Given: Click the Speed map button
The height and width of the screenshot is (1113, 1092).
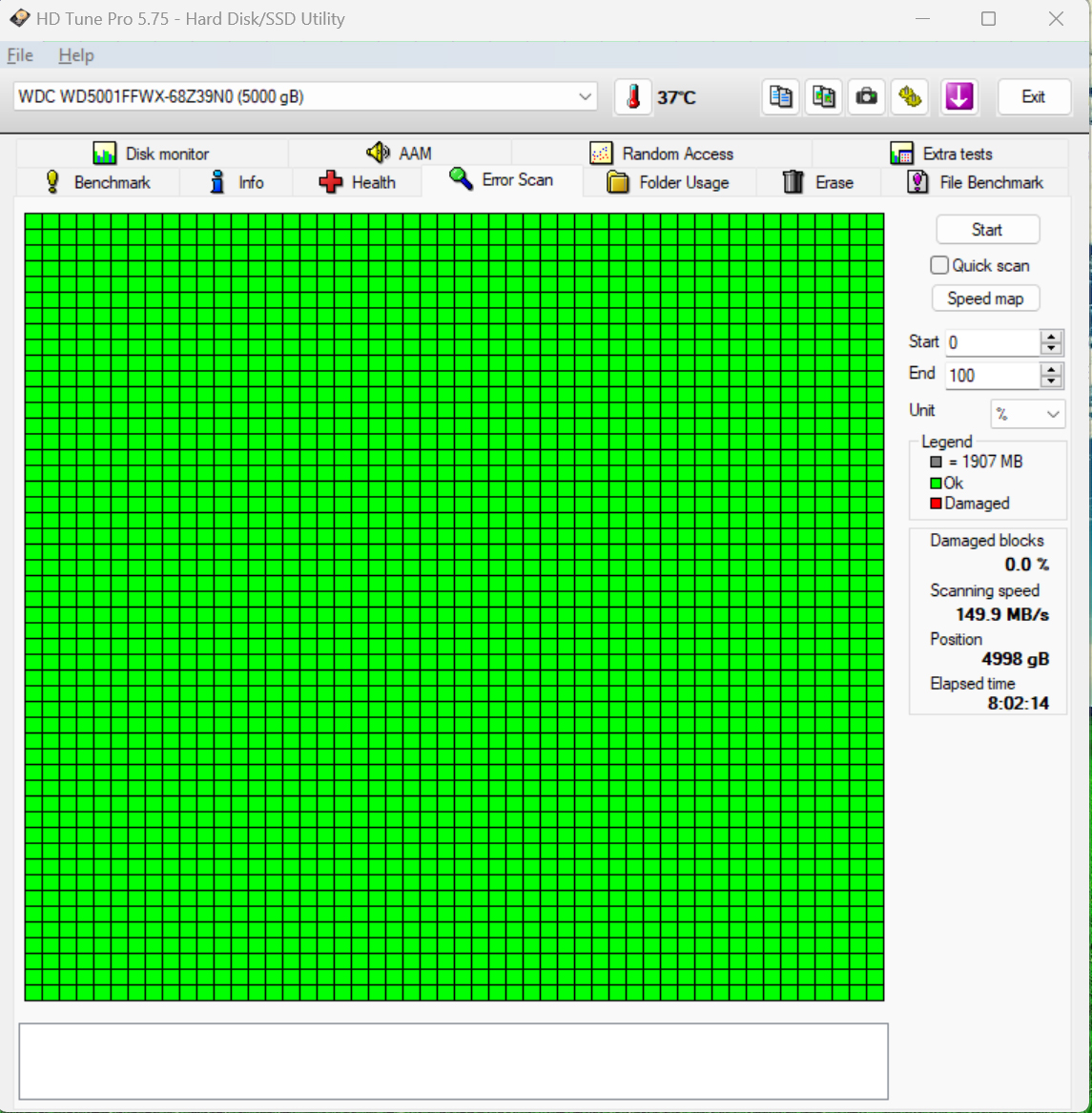Looking at the screenshot, I should tap(985, 299).
